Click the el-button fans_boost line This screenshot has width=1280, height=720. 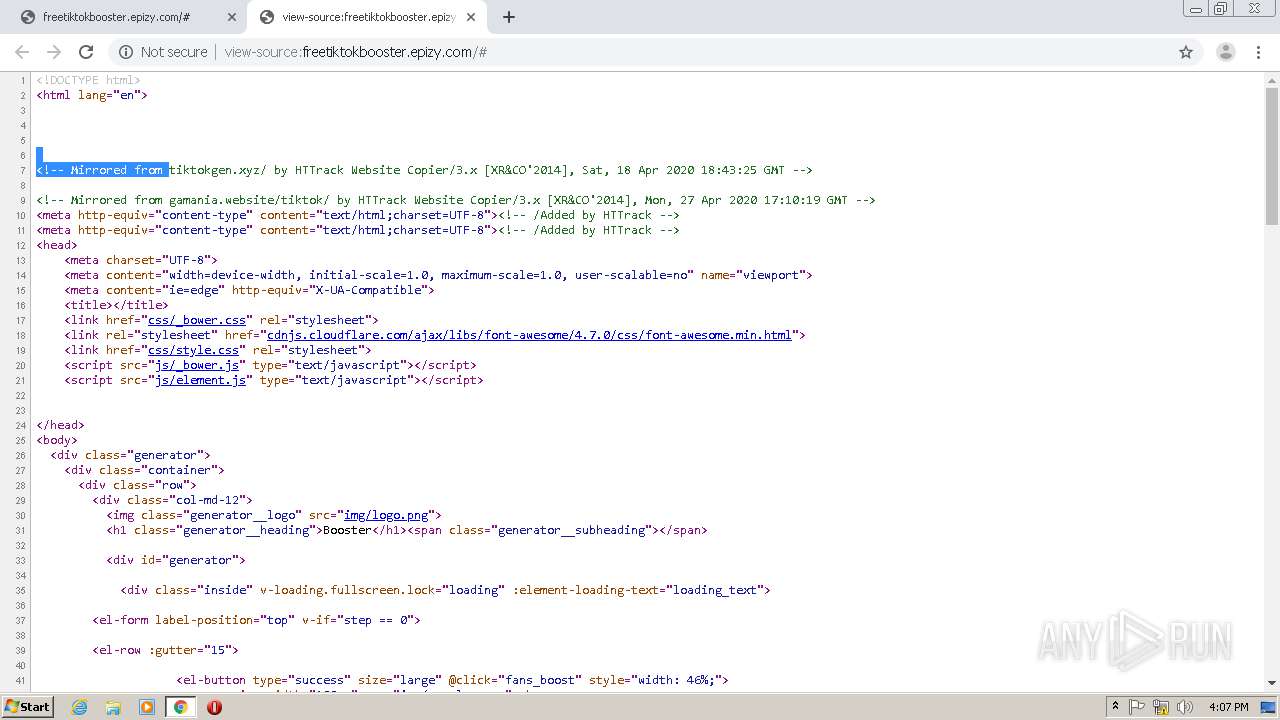tap(453, 680)
